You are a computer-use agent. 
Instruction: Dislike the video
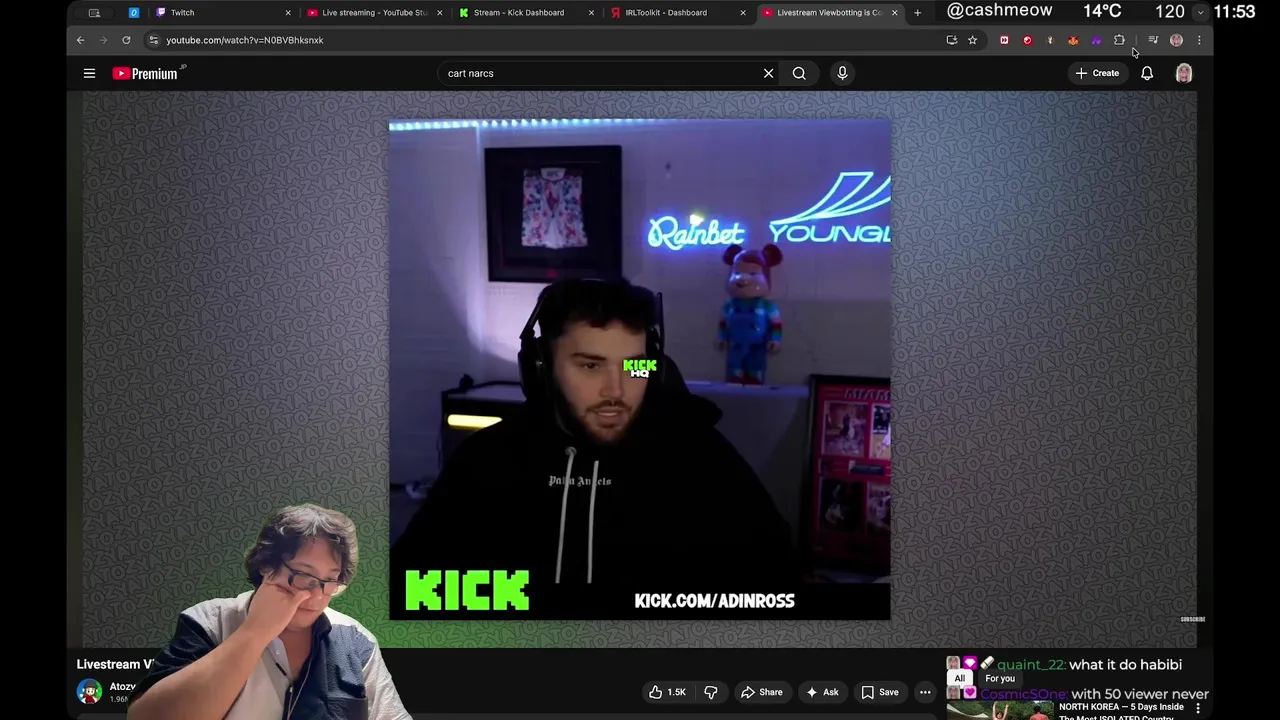(711, 692)
